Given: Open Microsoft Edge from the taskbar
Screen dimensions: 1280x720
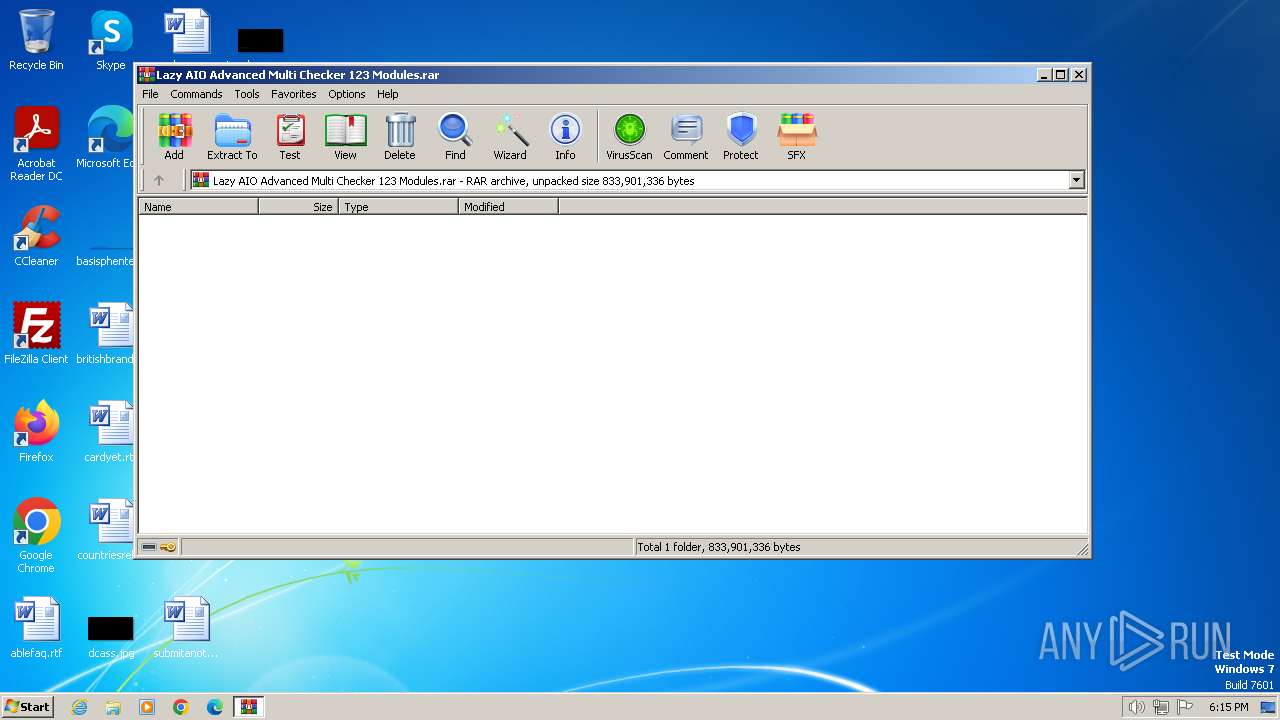Looking at the screenshot, I should (x=215, y=707).
